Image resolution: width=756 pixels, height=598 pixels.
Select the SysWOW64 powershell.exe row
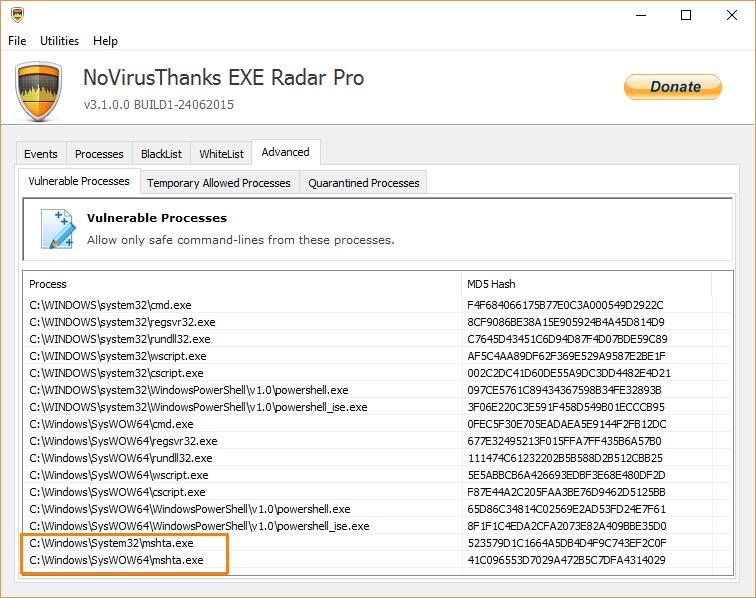(378, 509)
